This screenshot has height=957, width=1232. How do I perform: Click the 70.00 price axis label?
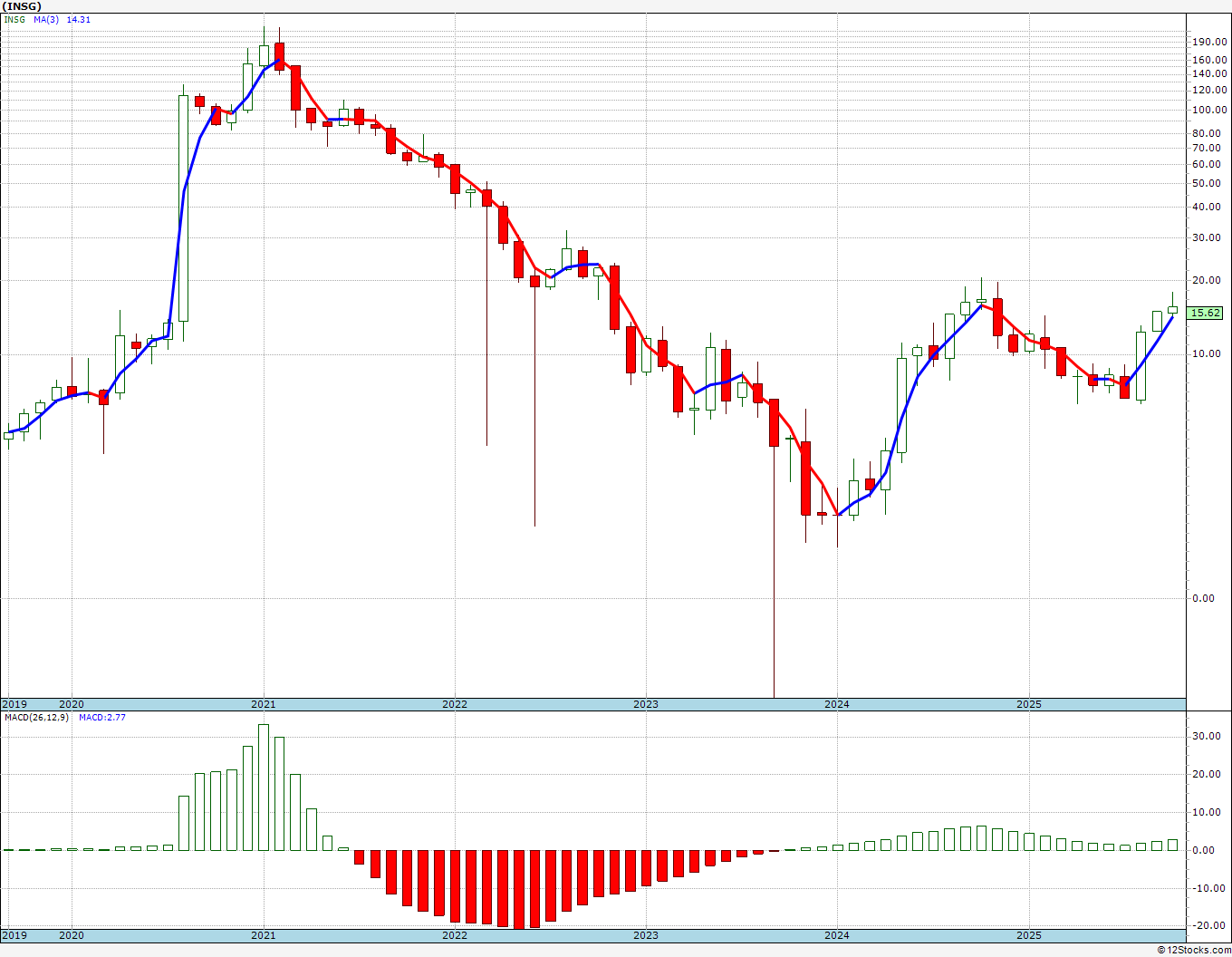coord(1208,148)
